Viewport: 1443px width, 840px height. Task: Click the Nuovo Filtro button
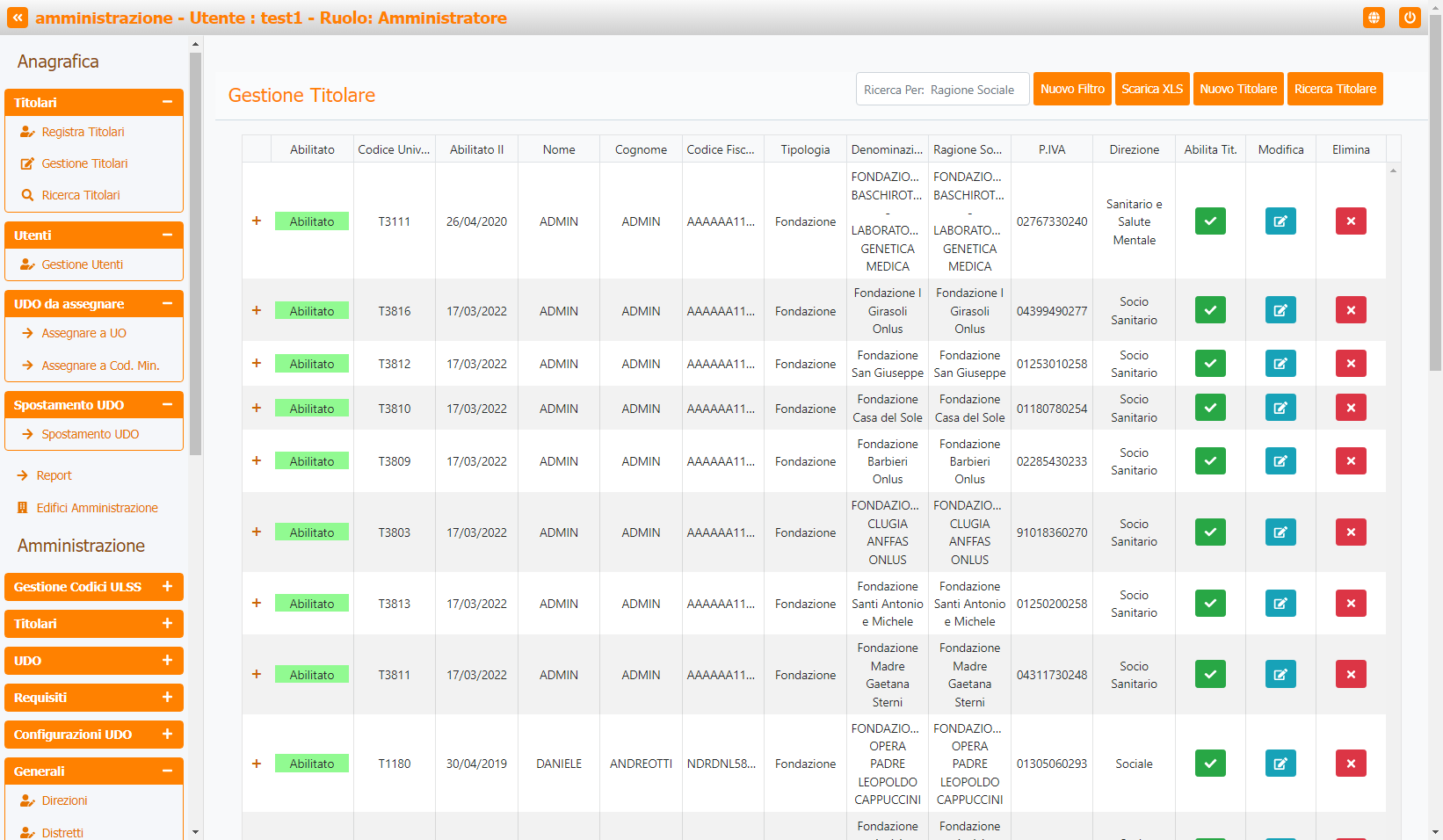point(1072,89)
